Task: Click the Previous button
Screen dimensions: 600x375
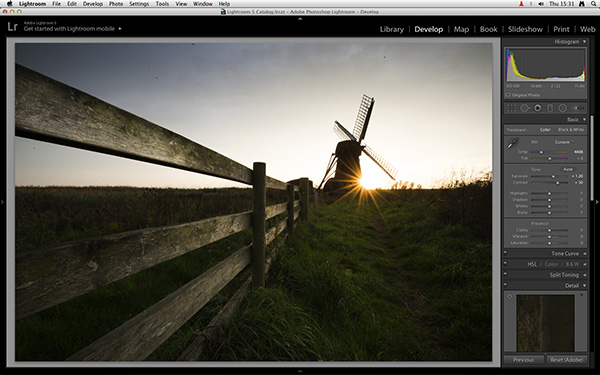Action: click(523, 360)
